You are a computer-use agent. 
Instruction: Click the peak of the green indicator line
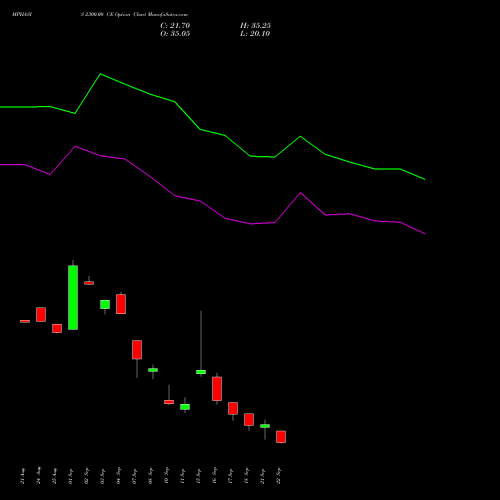[x=101, y=74]
